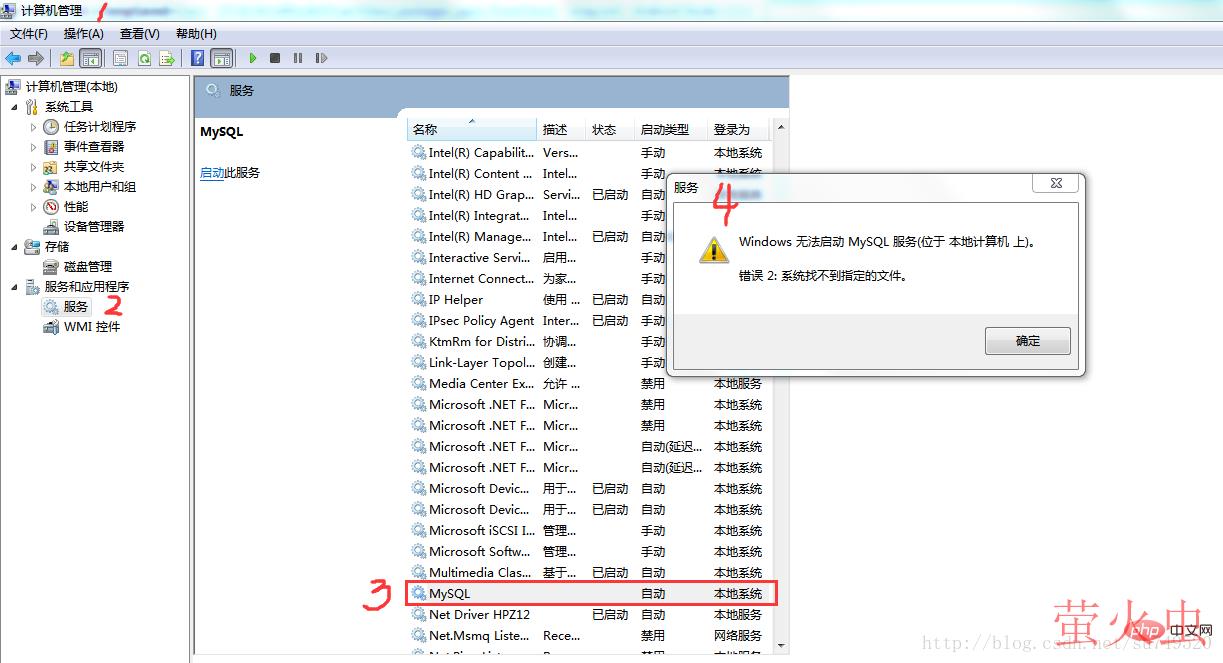Open the 操作(A) menu
This screenshot has width=1223, height=663.
tap(84, 34)
